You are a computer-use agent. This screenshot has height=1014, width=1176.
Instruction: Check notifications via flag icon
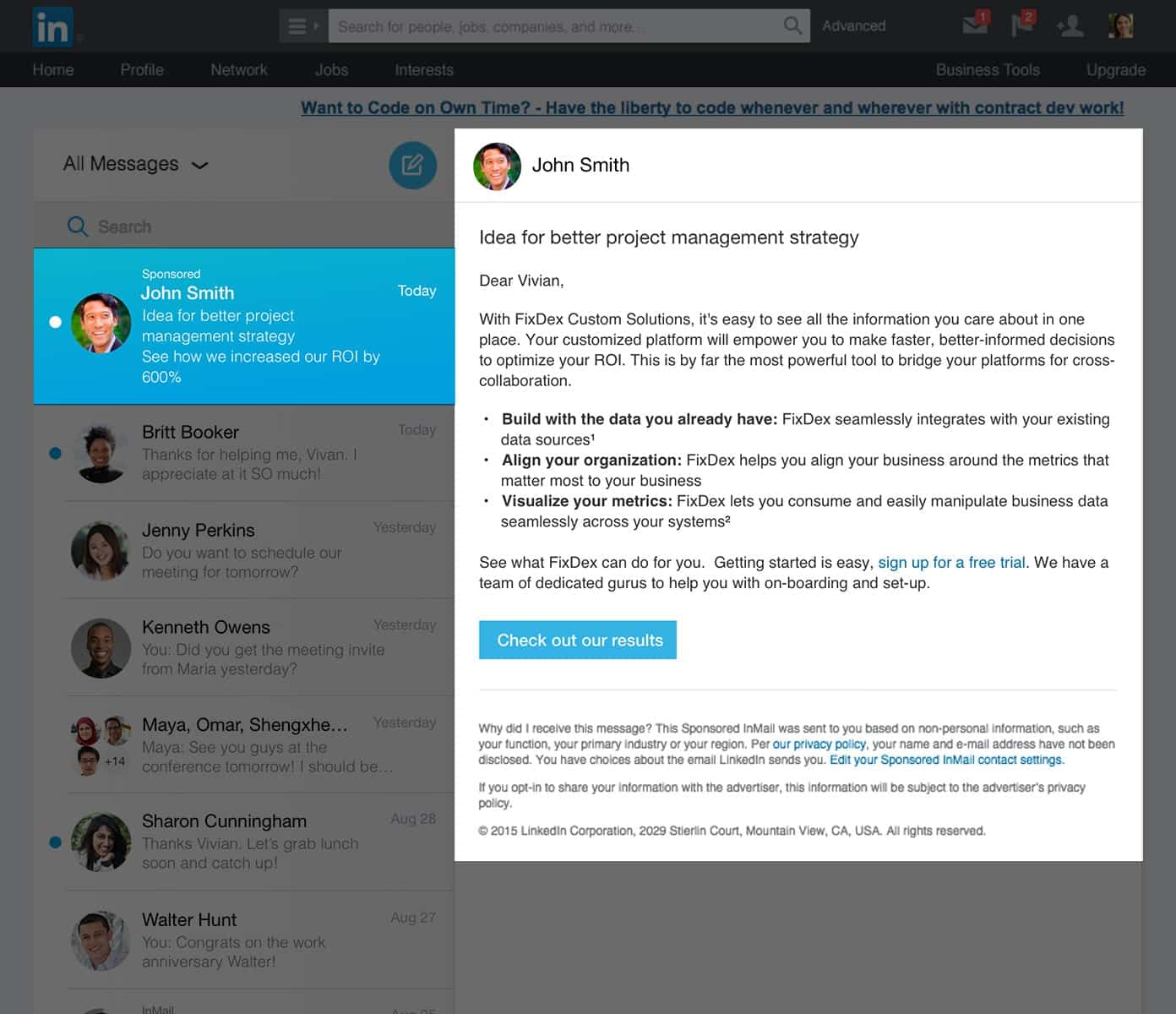pos(1021,25)
